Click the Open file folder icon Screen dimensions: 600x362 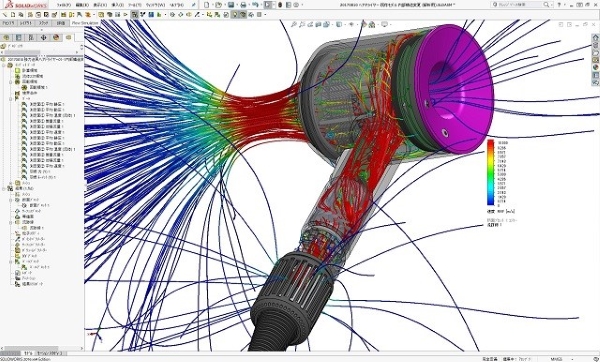[x=218, y=5]
